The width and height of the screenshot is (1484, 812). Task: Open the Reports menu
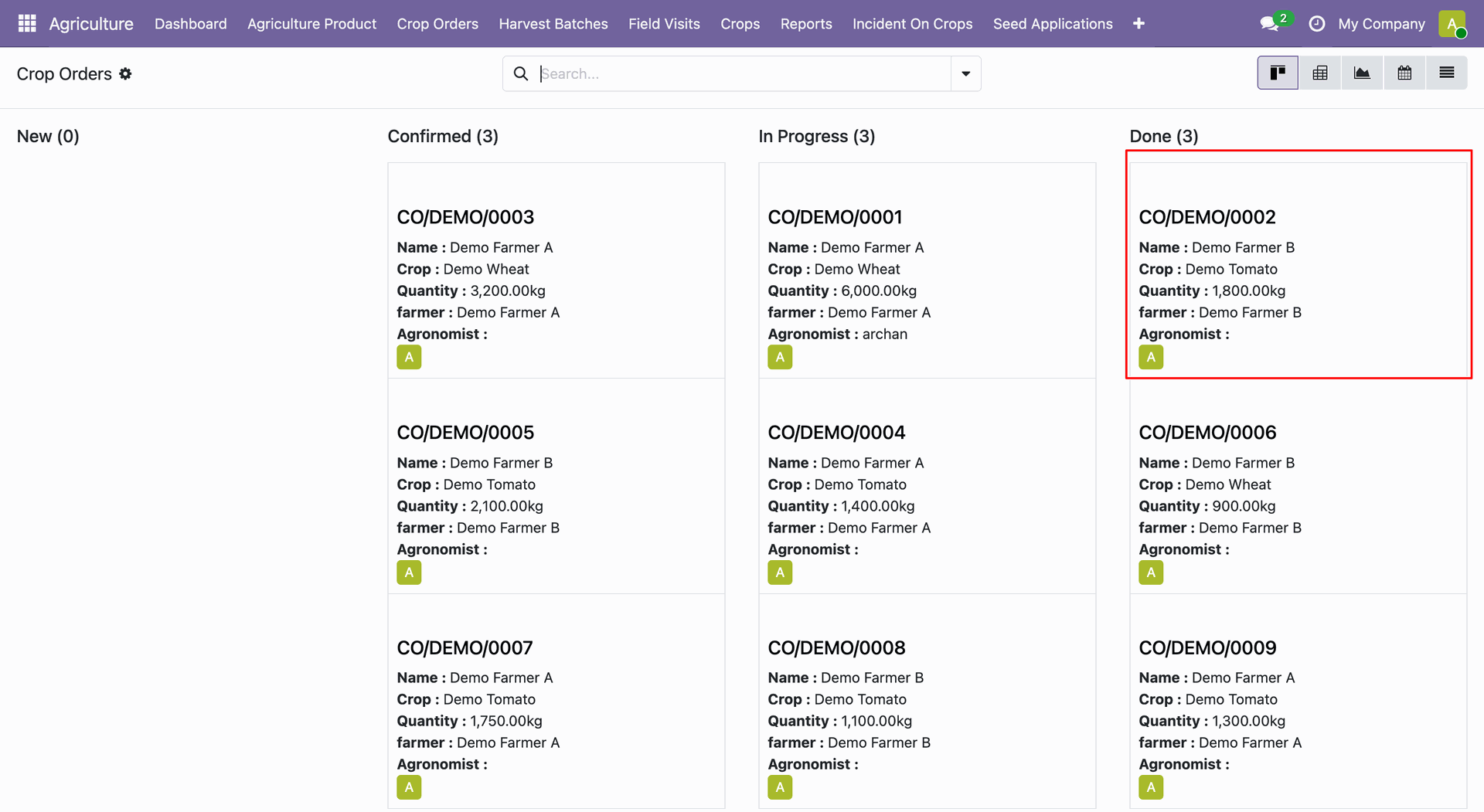[x=806, y=24]
